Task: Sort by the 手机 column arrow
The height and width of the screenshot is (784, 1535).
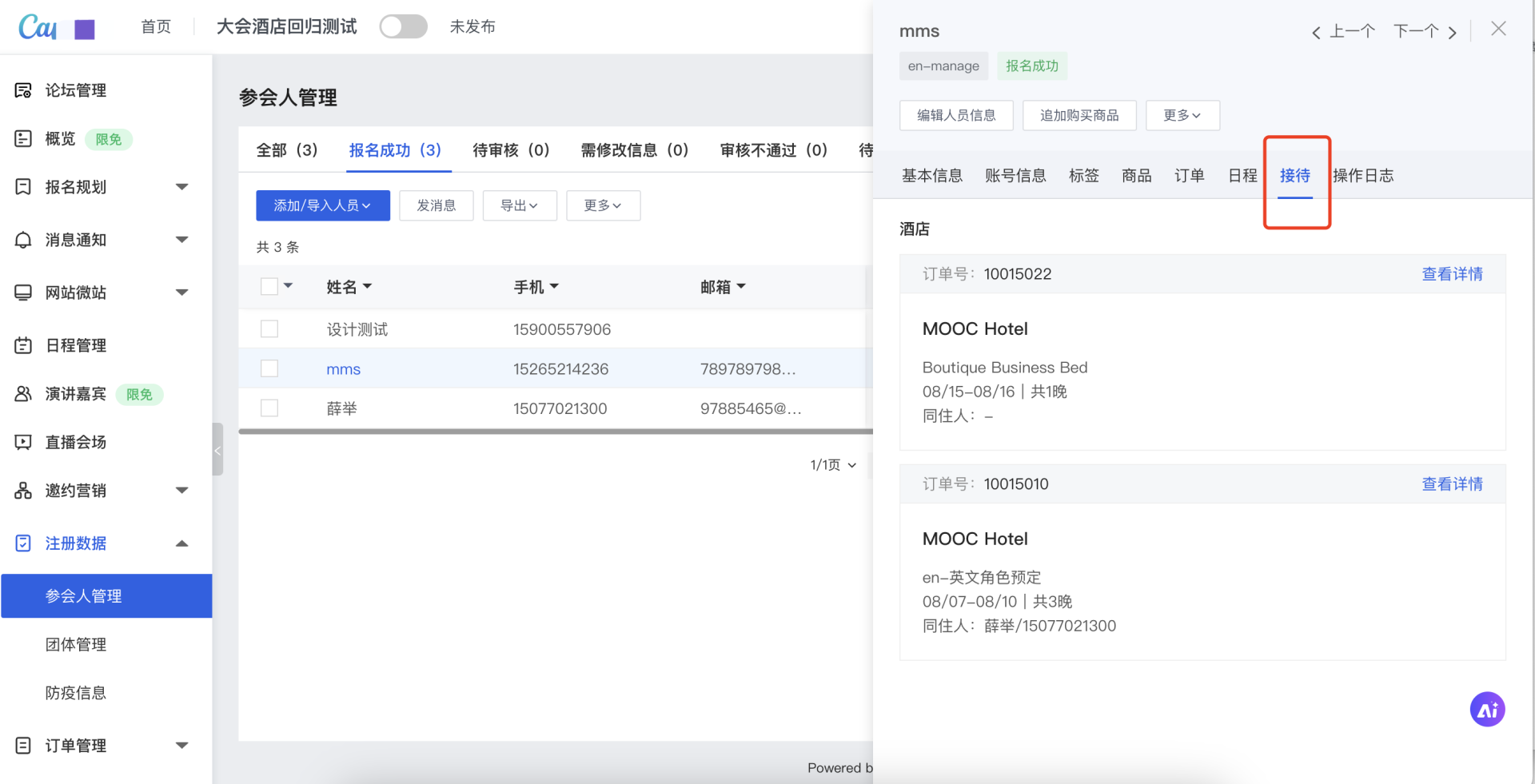Action: [555, 286]
